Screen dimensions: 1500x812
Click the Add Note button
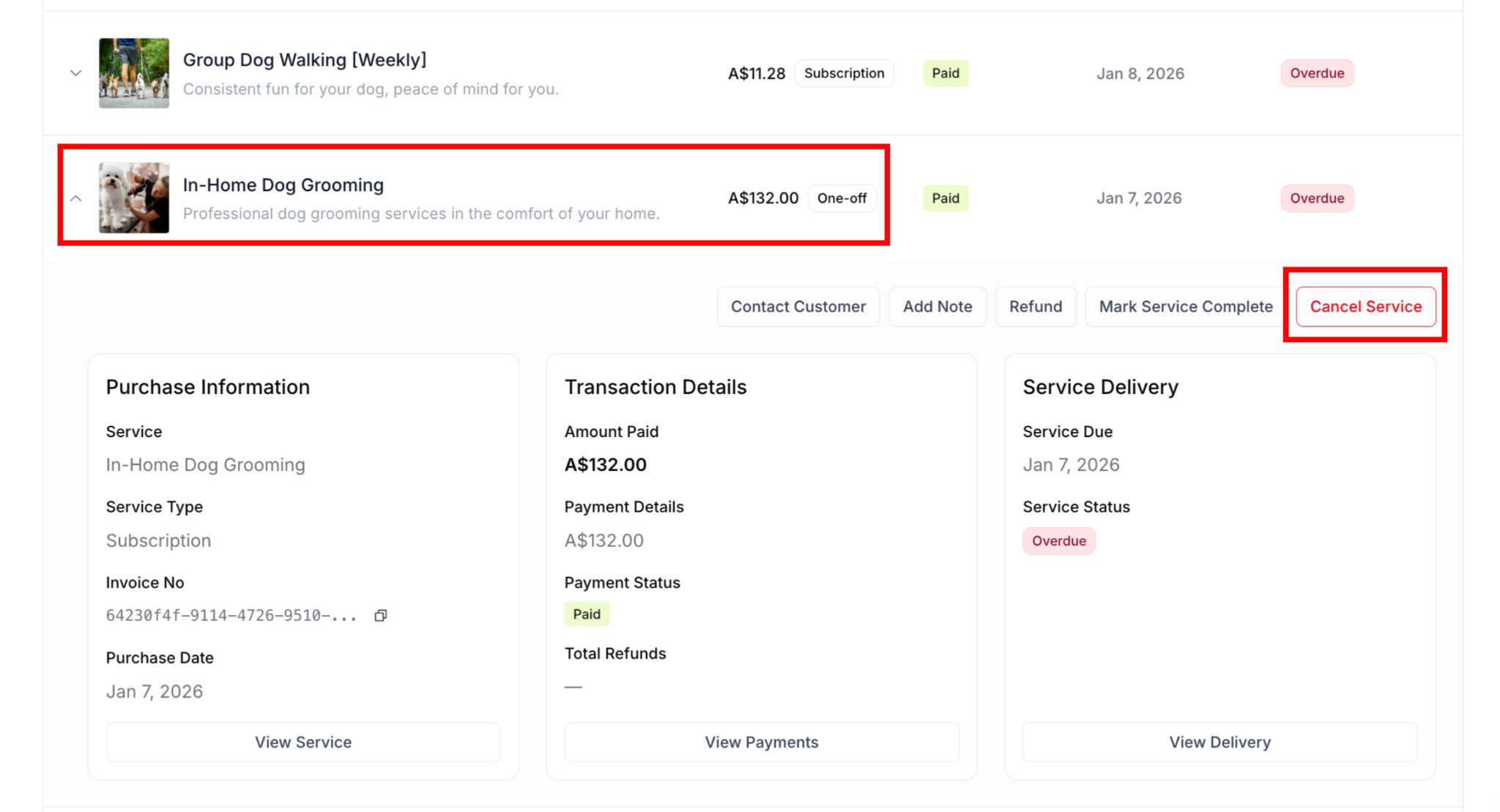(x=937, y=307)
